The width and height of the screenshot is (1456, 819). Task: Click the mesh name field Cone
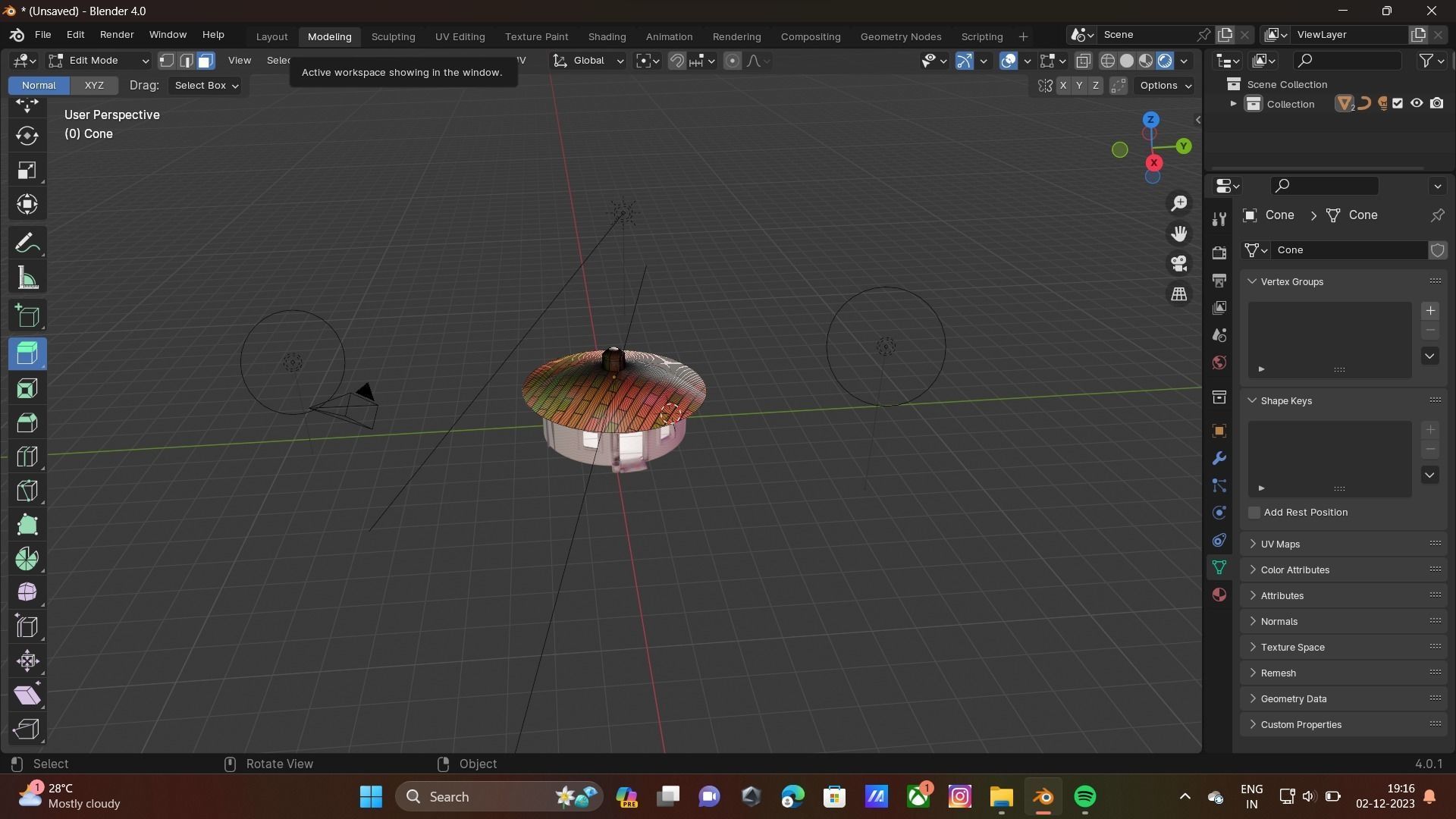[x=1348, y=250]
